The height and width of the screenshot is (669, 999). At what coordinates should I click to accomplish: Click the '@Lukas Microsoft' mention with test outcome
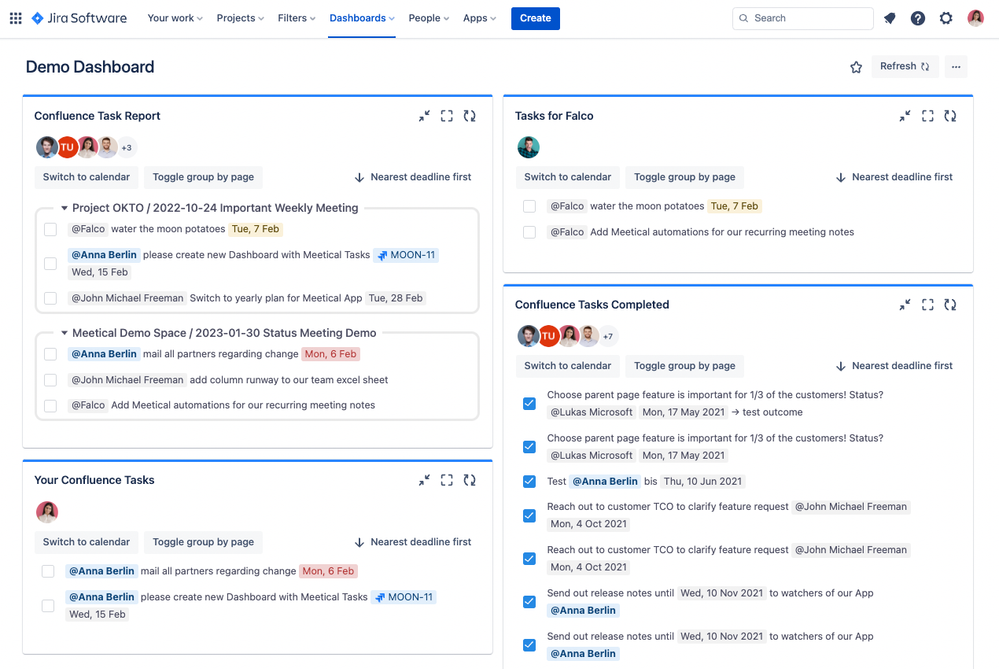coord(591,412)
